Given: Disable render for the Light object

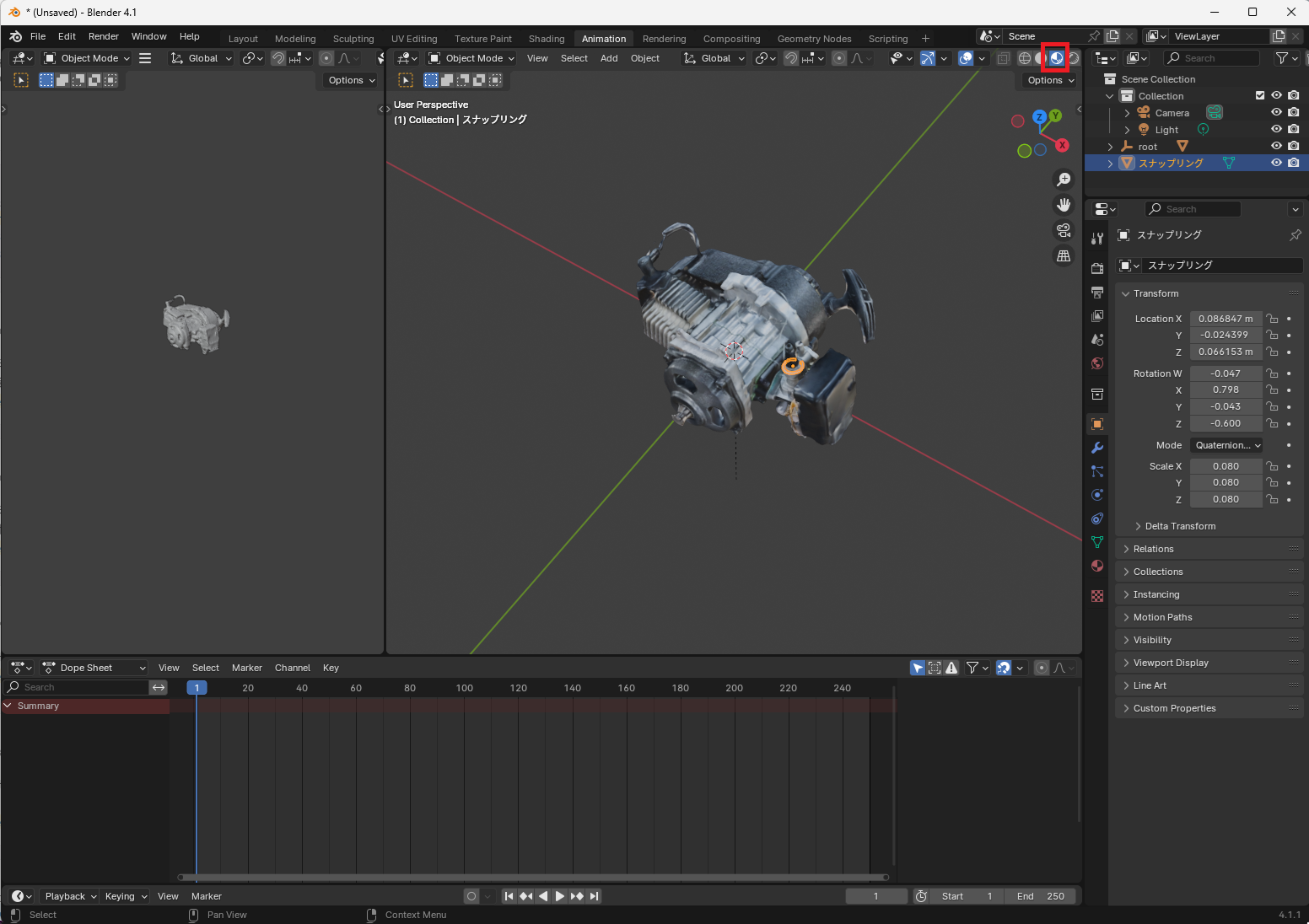Looking at the screenshot, I should 1294,129.
